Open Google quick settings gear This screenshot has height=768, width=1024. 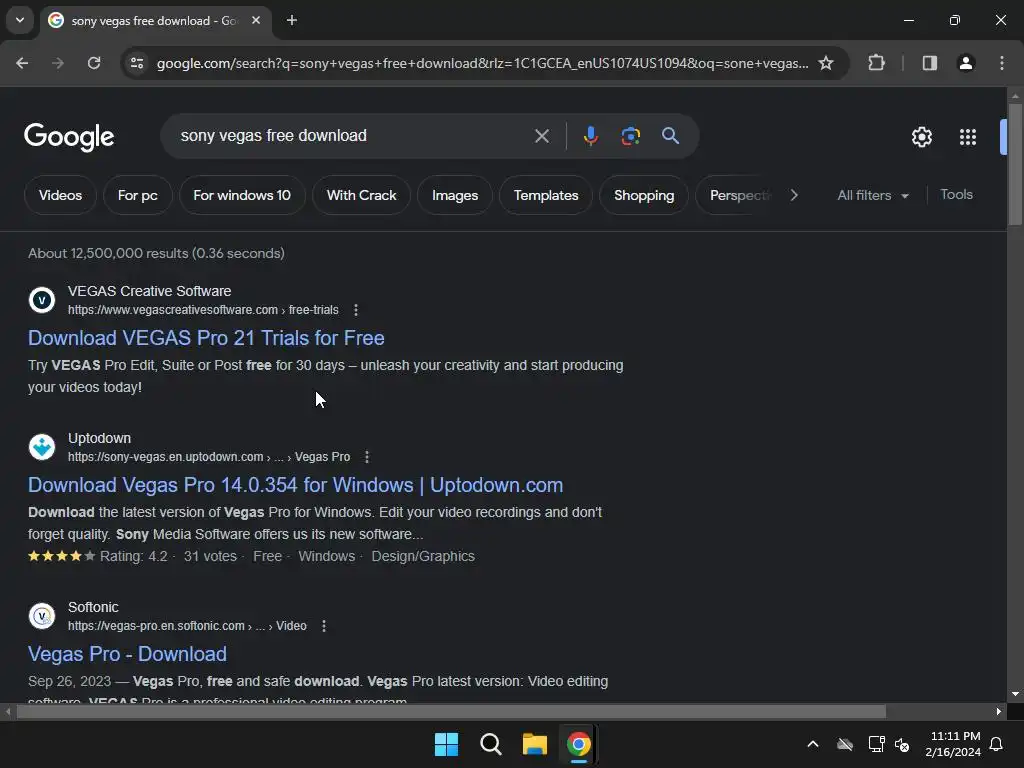pyautogui.click(x=921, y=137)
